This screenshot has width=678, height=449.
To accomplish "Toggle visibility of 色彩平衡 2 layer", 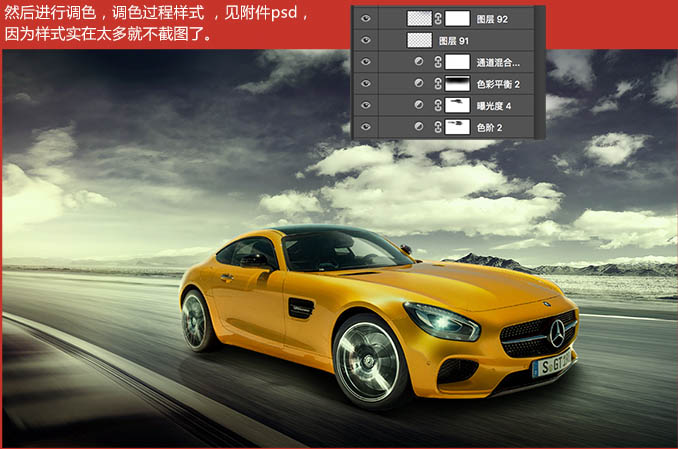I will (366, 83).
